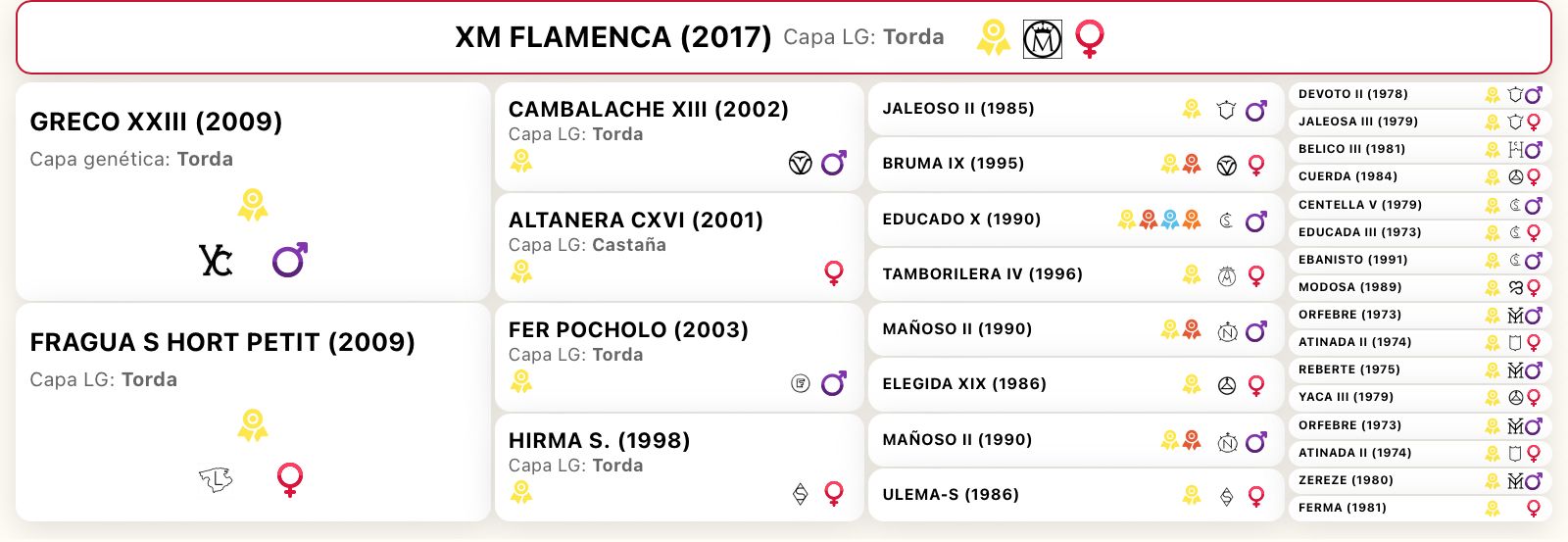Viewport: 1568px width, 542px height.
Task: Select DEVOTO II (1978) in last generation
Action: click(1420, 94)
